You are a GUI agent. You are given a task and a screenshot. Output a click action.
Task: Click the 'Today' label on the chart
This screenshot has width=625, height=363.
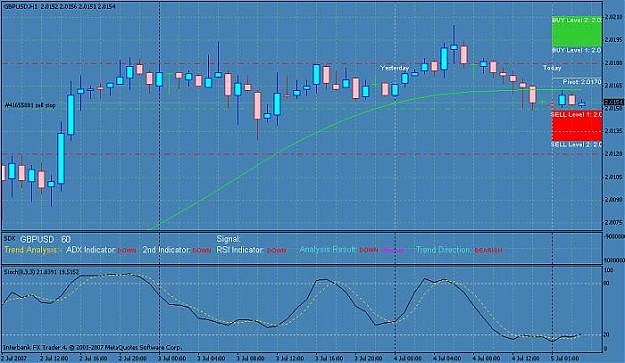click(552, 68)
